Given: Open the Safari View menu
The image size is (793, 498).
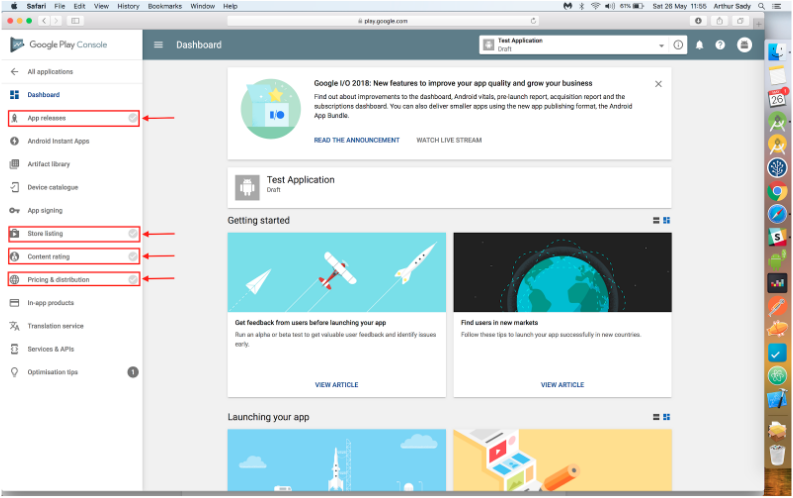Looking at the screenshot, I should (101, 6).
